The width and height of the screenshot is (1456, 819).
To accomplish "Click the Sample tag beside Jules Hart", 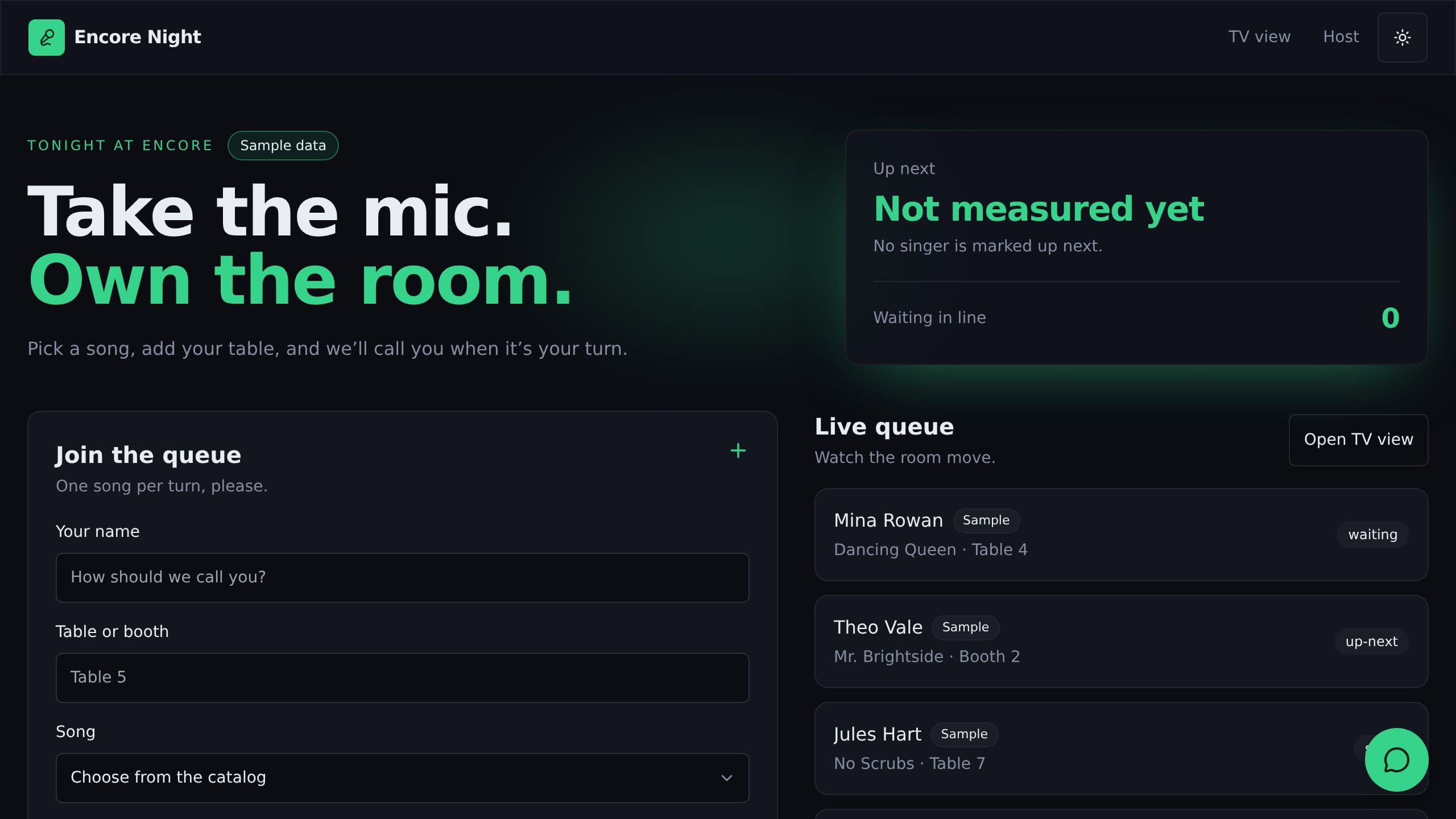I will pyautogui.click(x=964, y=734).
